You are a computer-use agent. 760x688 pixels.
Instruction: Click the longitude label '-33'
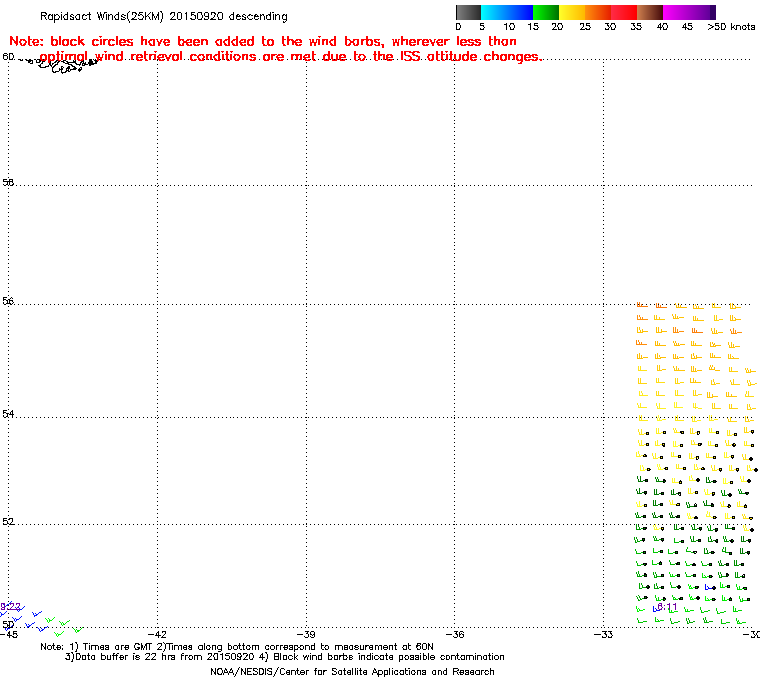(603, 634)
